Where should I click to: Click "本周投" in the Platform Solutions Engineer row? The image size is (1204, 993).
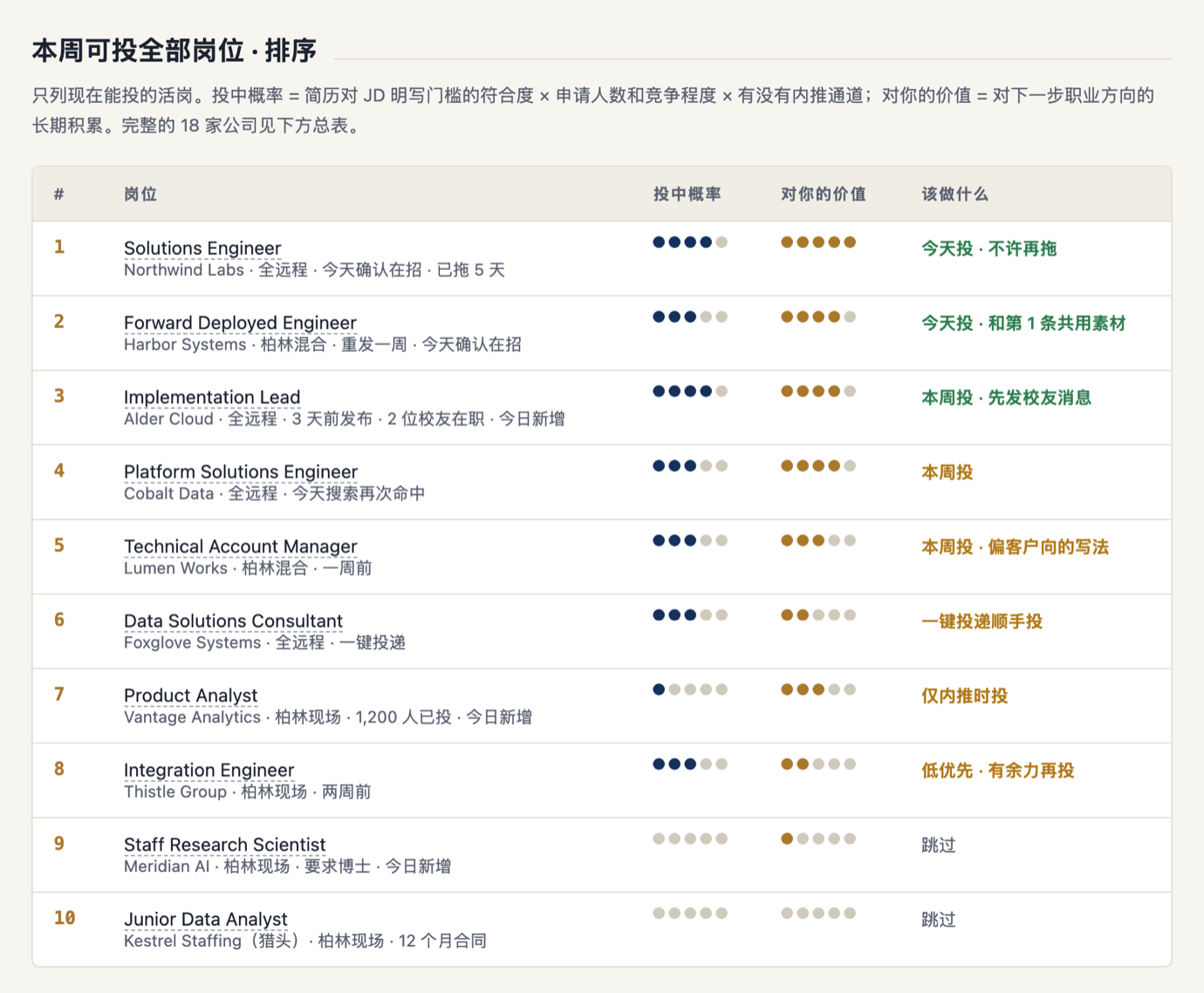click(x=947, y=472)
